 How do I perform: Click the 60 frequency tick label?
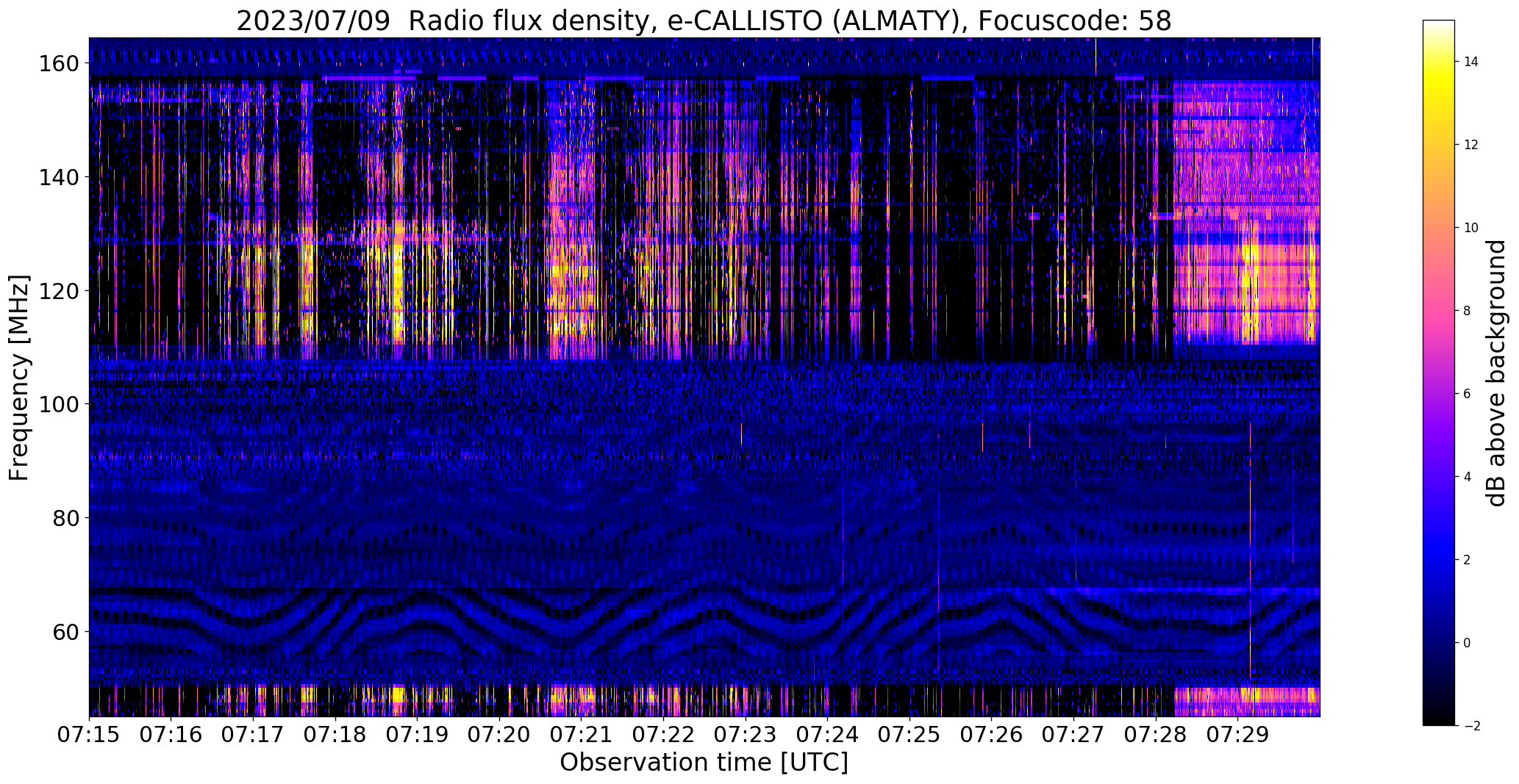pos(65,631)
